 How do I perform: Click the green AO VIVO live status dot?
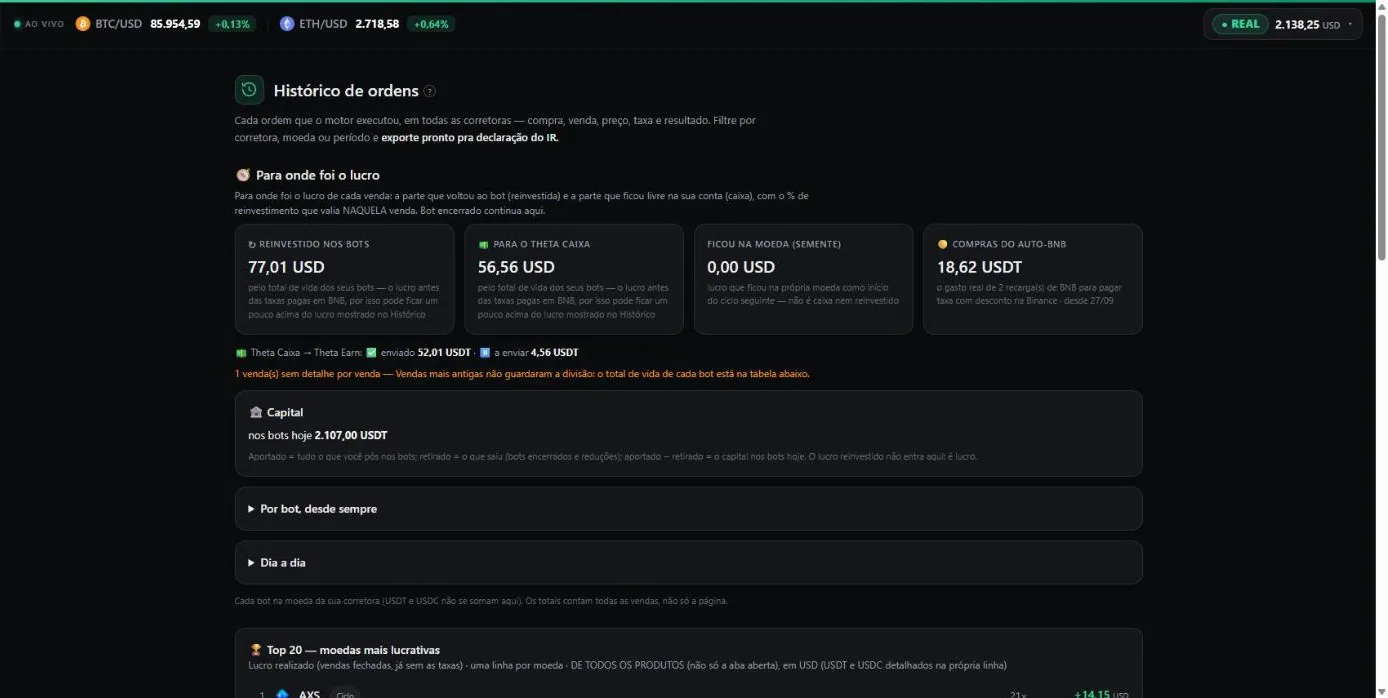[17, 23]
